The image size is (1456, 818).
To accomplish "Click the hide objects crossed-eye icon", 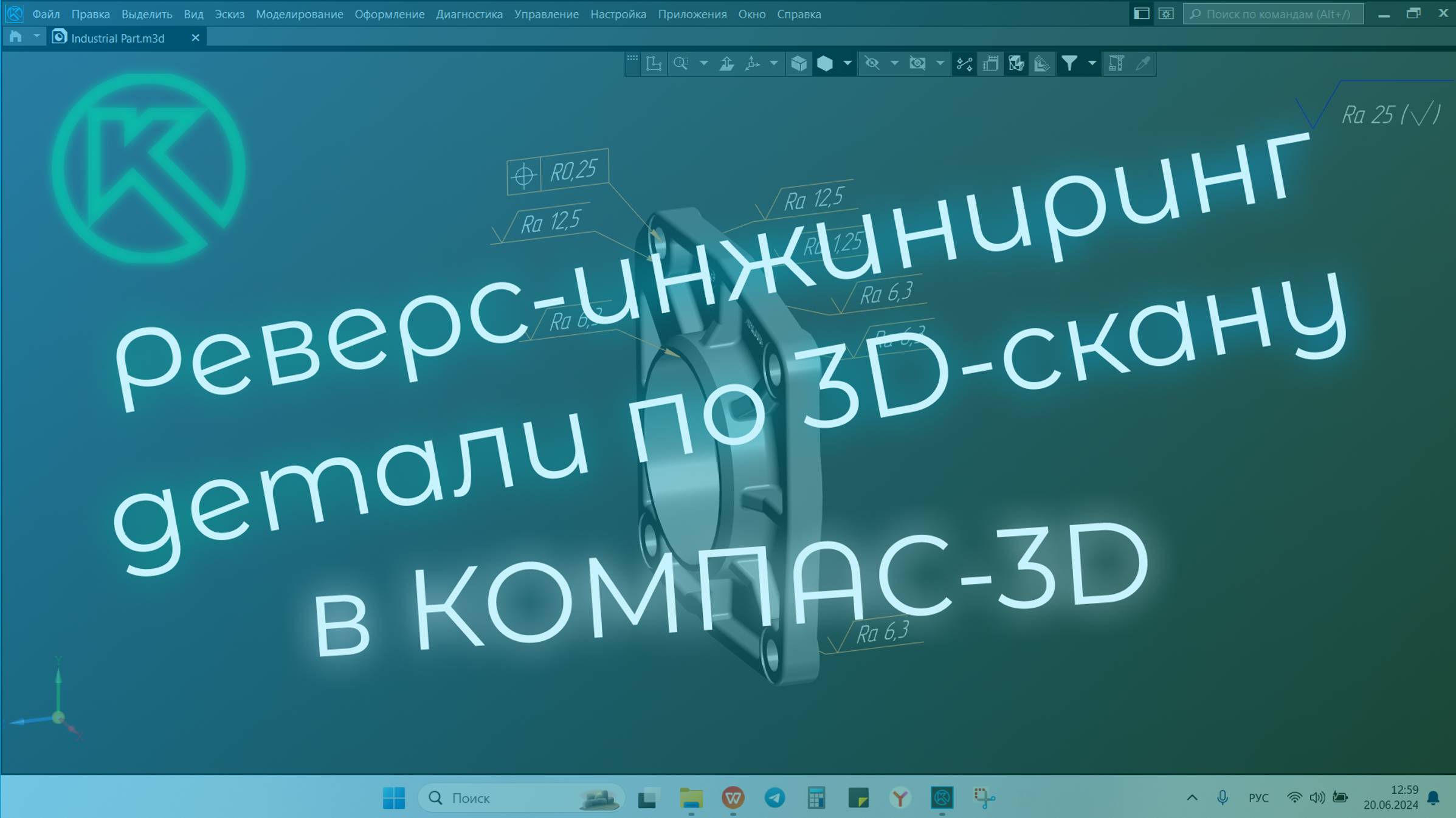I will click(872, 63).
